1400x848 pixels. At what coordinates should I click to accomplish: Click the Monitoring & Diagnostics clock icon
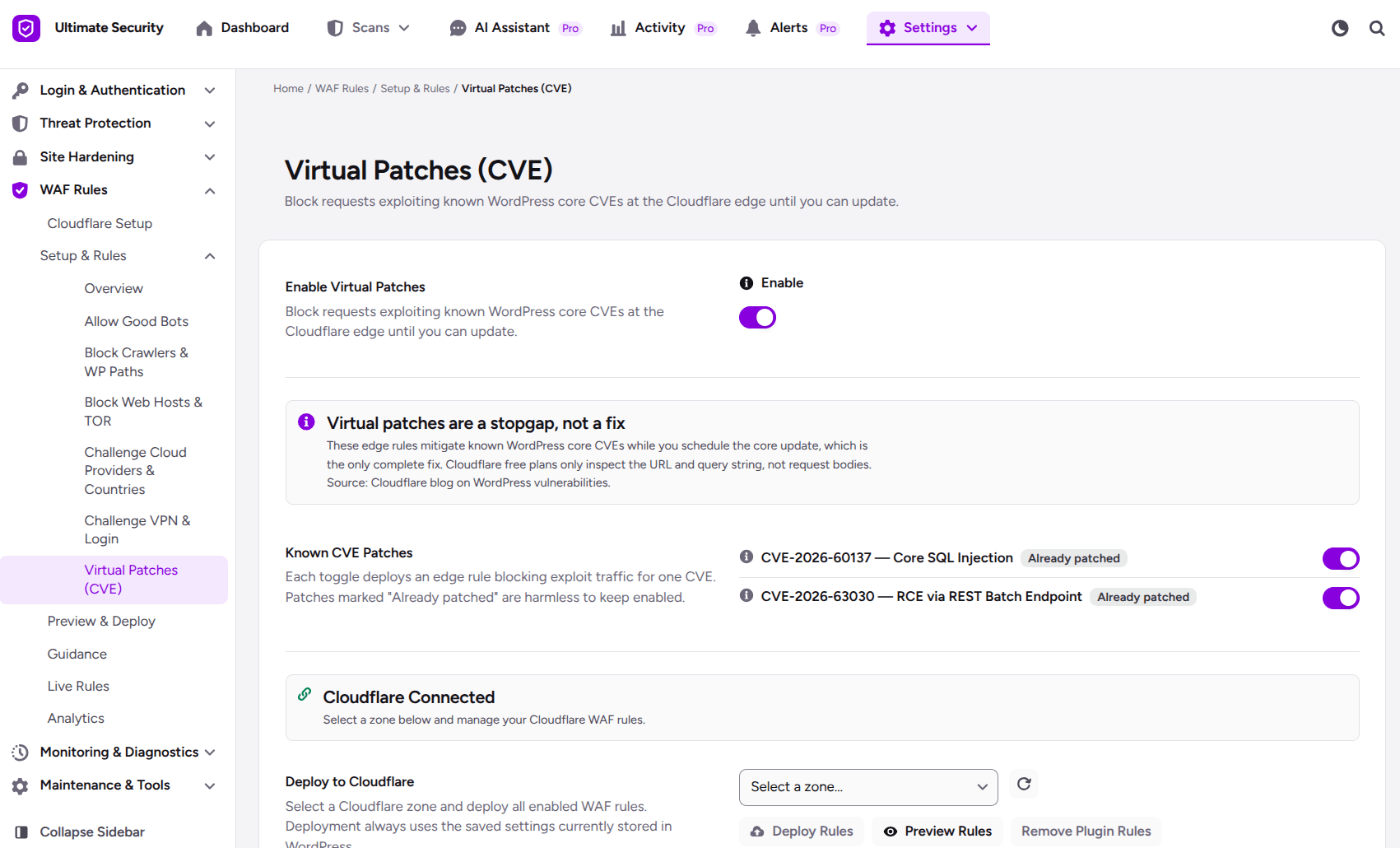[x=21, y=752]
